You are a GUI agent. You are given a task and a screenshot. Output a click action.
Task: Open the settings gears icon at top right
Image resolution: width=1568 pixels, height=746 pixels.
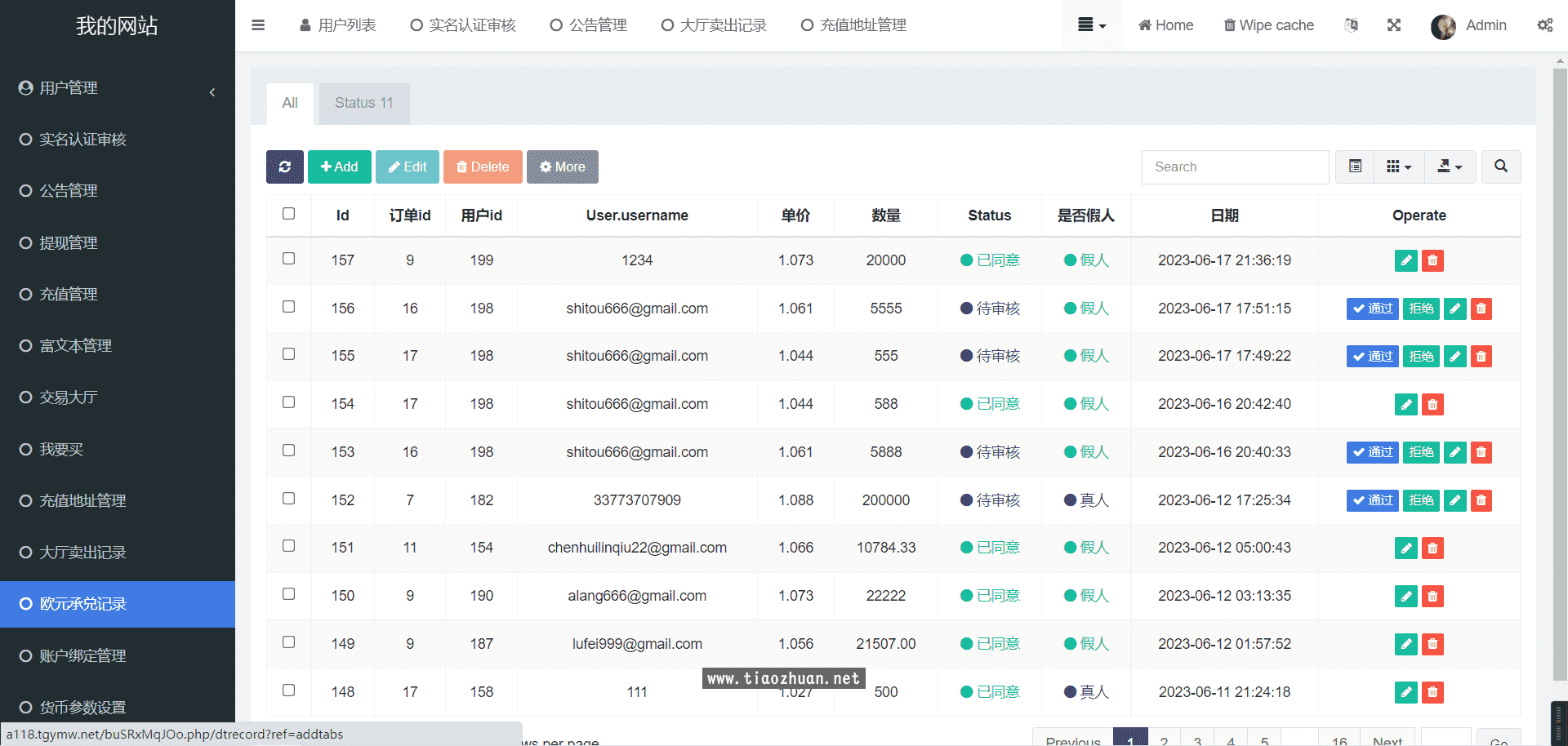pyautogui.click(x=1544, y=25)
